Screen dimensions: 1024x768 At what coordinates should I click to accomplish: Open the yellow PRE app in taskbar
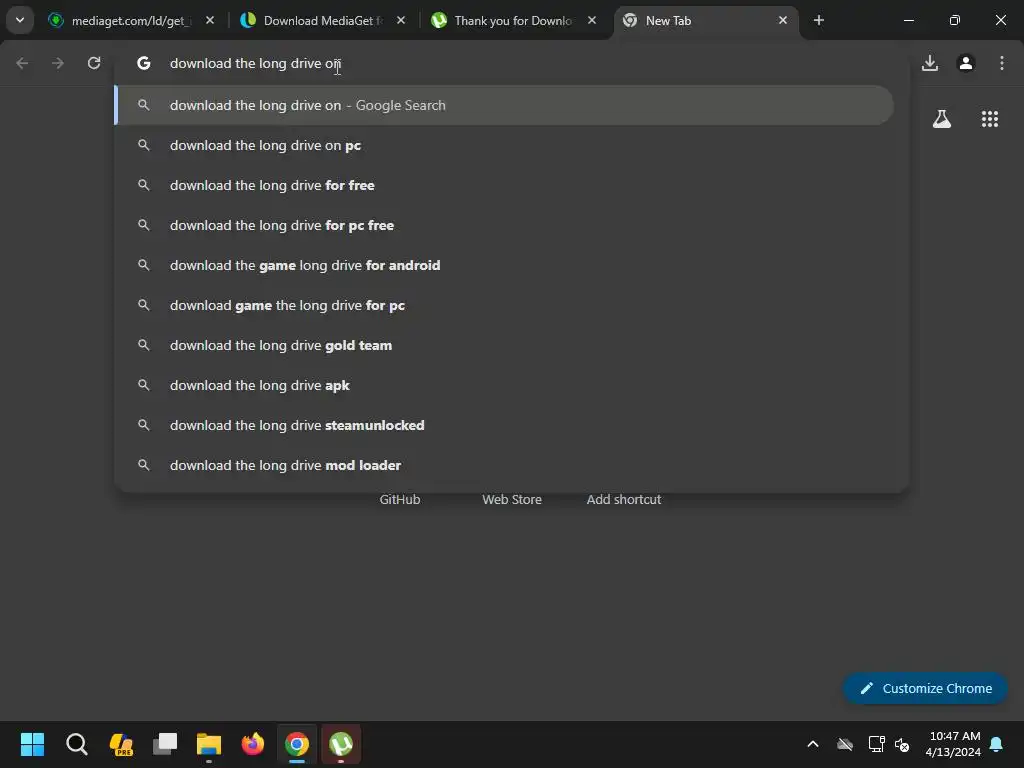click(x=121, y=744)
